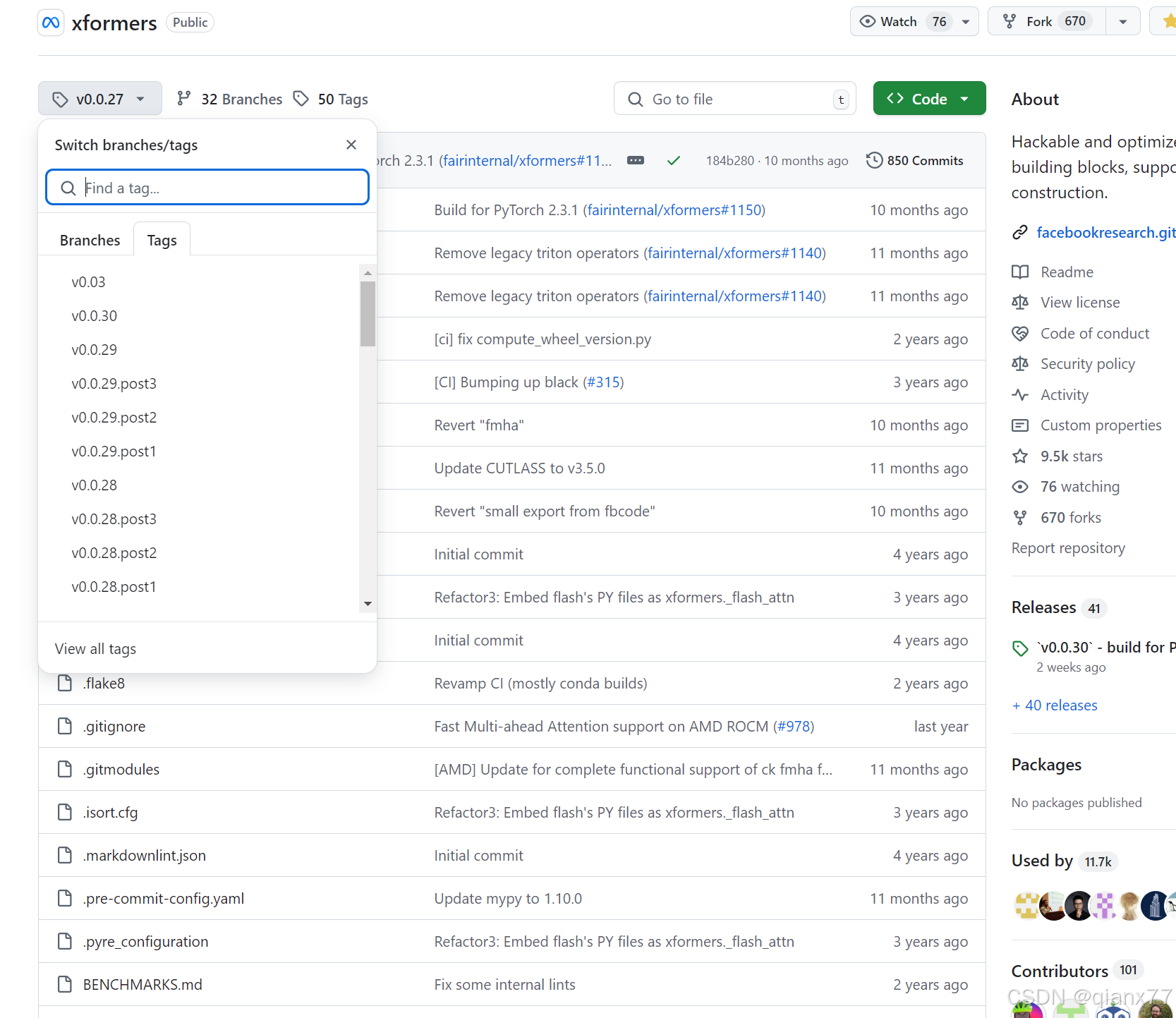Image resolution: width=1176 pixels, height=1018 pixels.
Task: Open commit 'Update CUTLASS to v3.5.0'
Action: pyautogui.click(x=520, y=468)
